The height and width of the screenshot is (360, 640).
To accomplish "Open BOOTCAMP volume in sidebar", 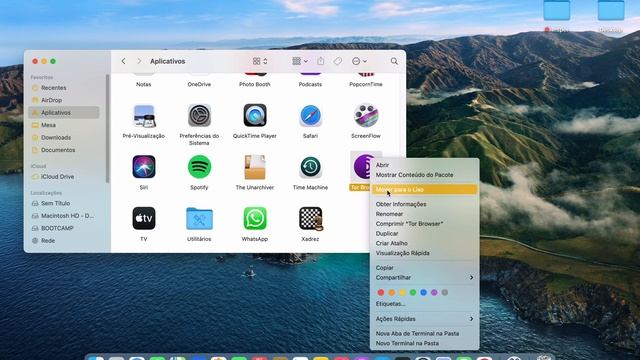I will [x=64, y=228].
